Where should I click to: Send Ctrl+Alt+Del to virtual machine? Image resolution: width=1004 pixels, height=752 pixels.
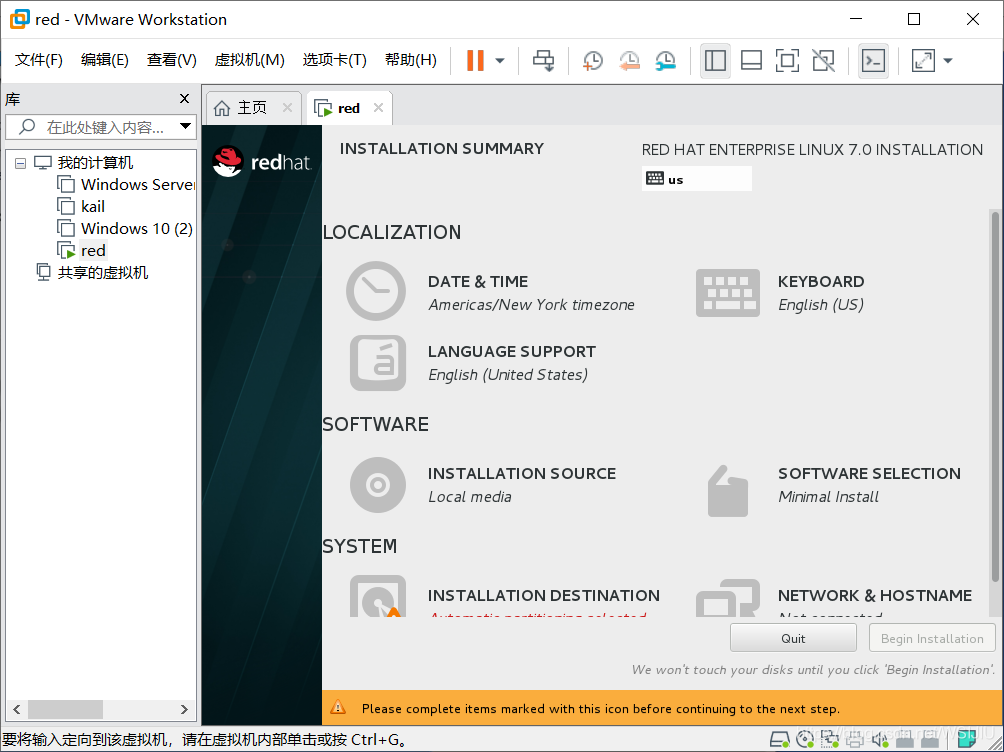[x=544, y=61]
